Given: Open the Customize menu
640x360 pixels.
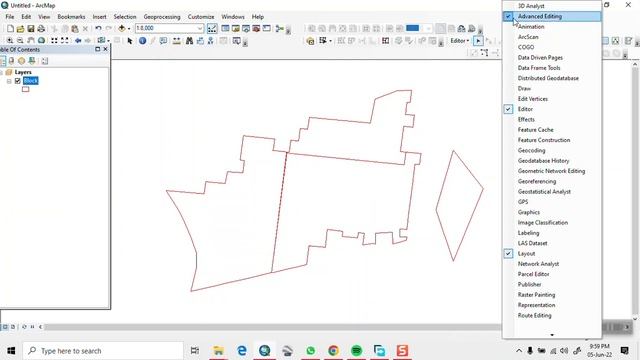Looking at the screenshot, I should 201,17.
